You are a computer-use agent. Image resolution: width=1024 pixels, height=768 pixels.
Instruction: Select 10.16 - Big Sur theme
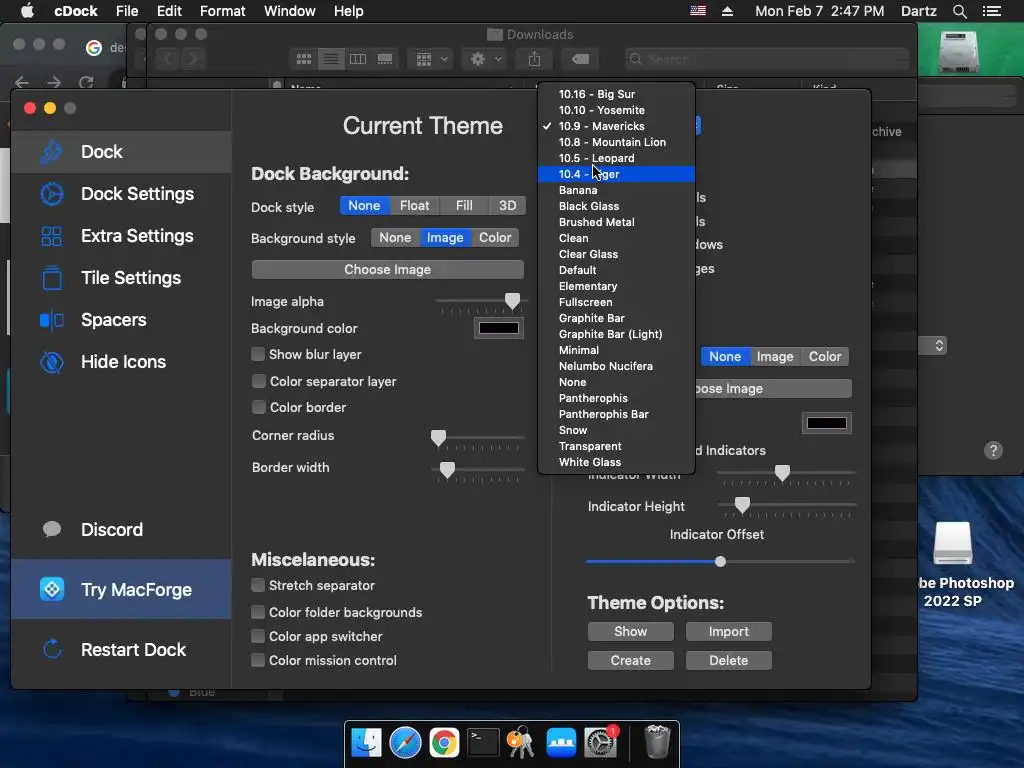(616, 94)
